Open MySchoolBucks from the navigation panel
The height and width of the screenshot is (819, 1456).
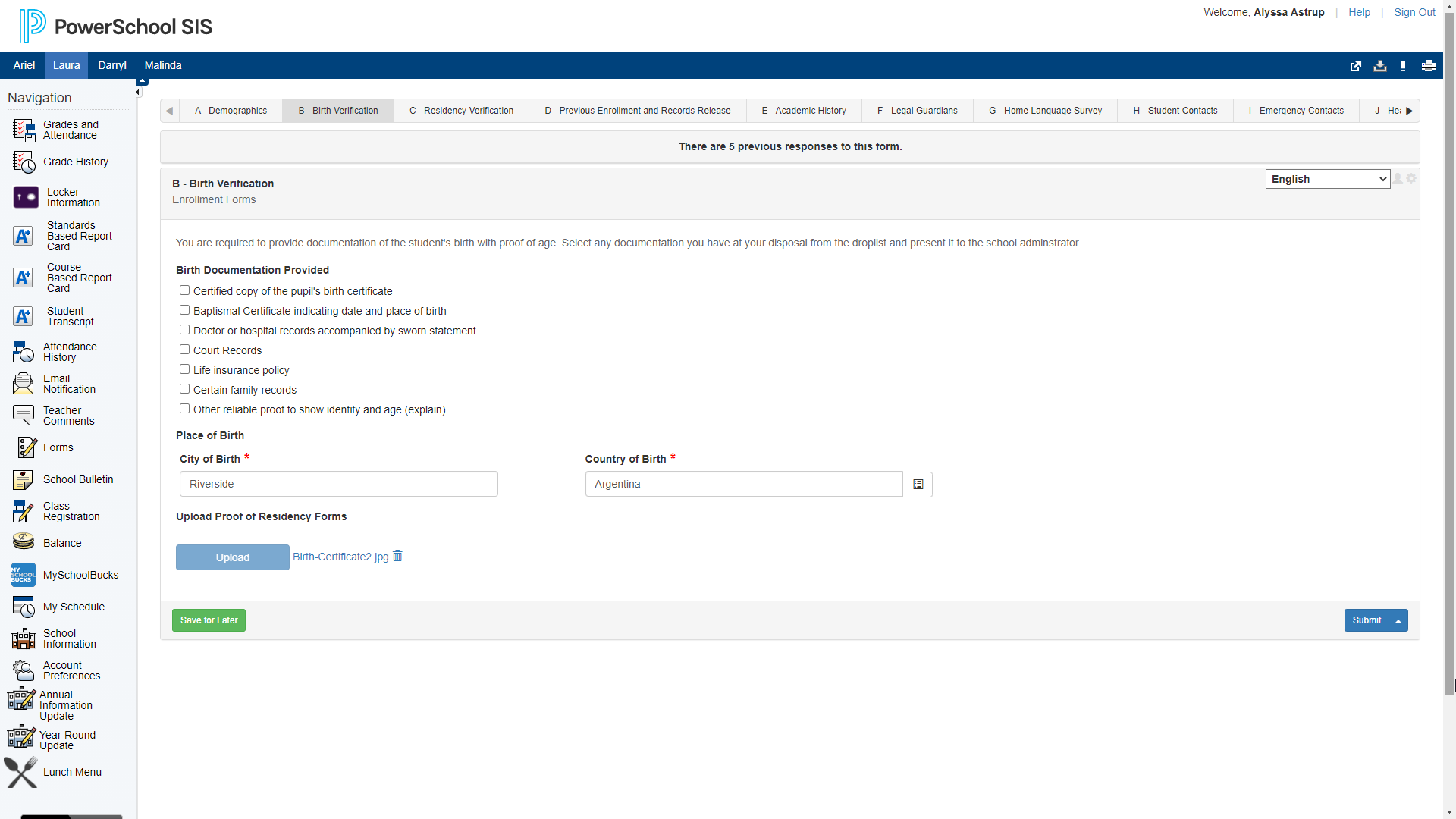(x=80, y=575)
